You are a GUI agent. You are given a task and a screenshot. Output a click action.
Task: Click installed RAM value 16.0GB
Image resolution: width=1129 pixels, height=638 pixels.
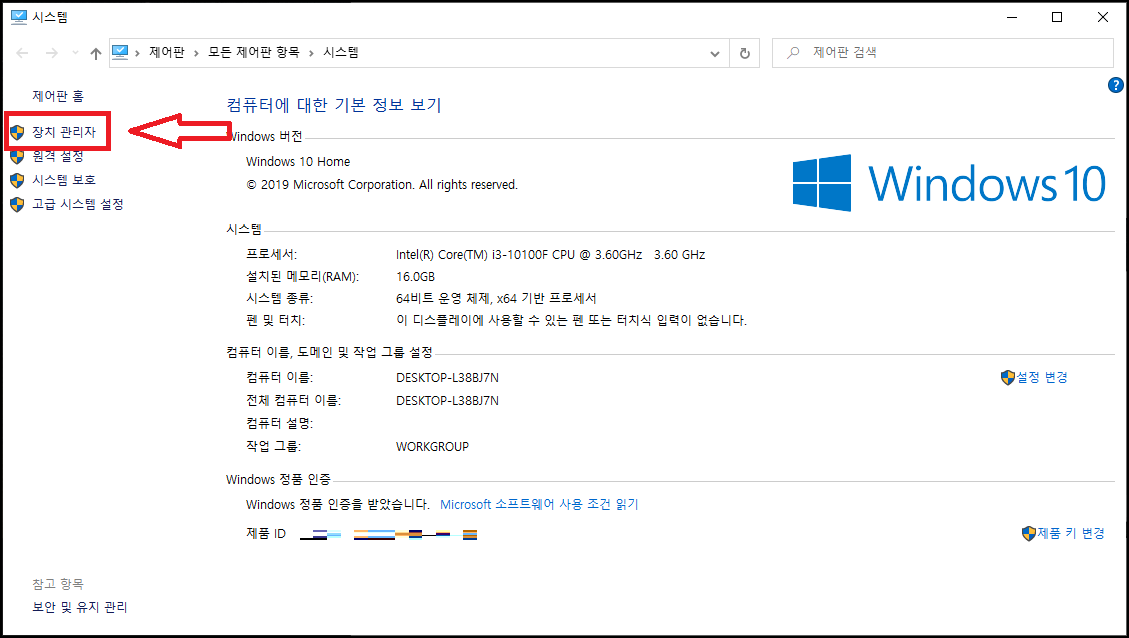[x=415, y=277]
